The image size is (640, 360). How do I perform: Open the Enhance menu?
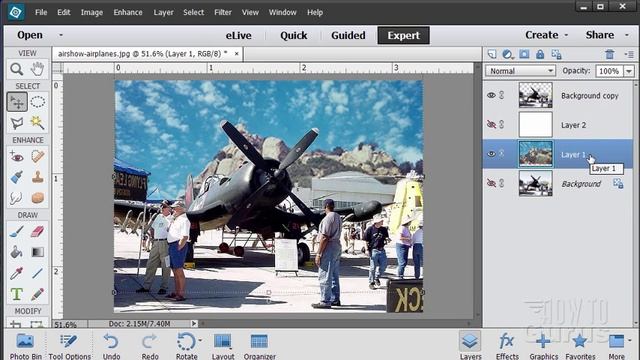pyautogui.click(x=128, y=12)
